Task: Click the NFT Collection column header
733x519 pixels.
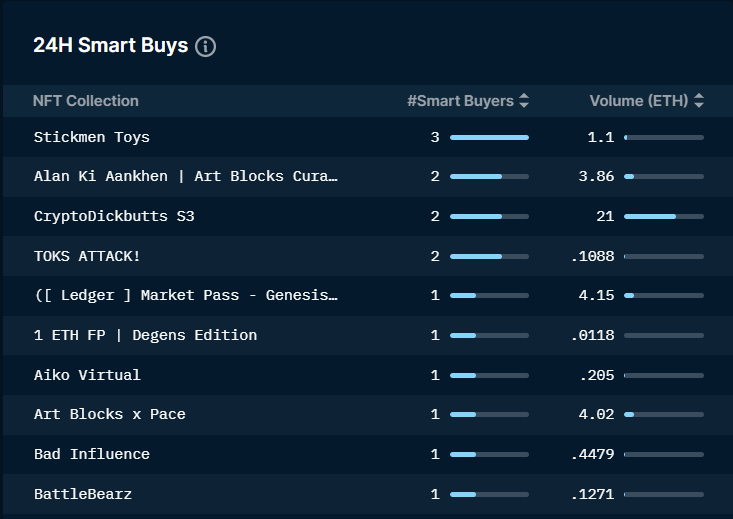Action: (86, 101)
